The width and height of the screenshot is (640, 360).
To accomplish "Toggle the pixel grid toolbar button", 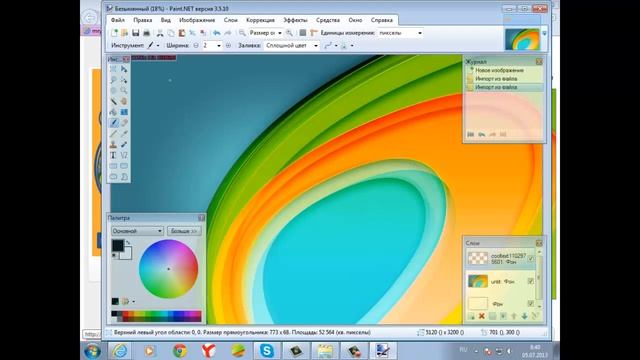I will [x=302, y=33].
